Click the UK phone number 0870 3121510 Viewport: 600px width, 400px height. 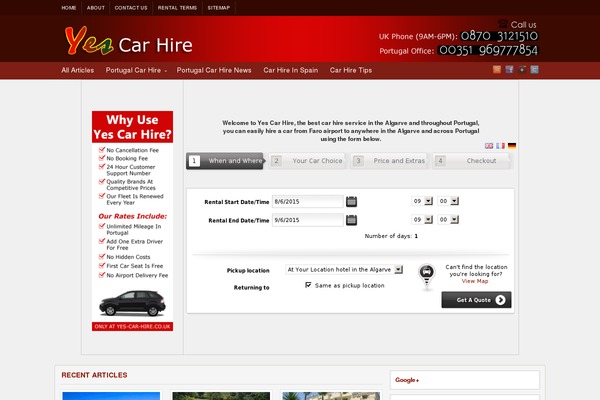point(499,36)
